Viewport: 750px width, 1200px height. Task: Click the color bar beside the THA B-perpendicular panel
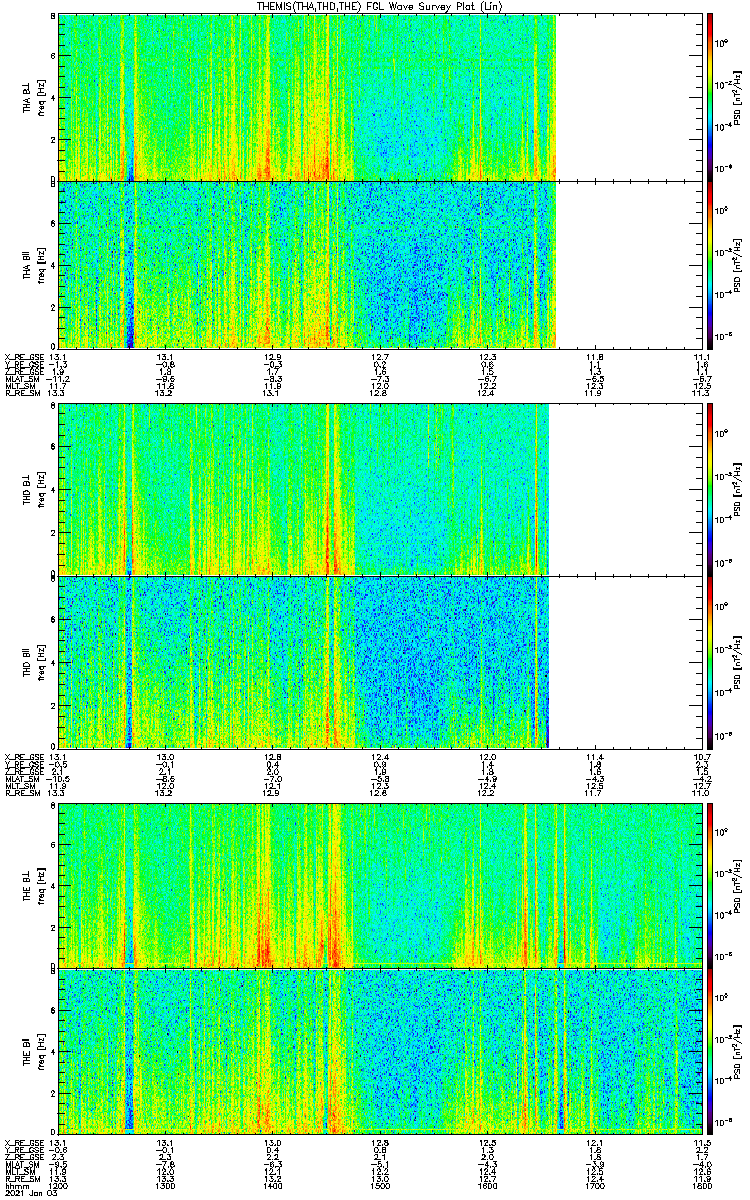(709, 97)
